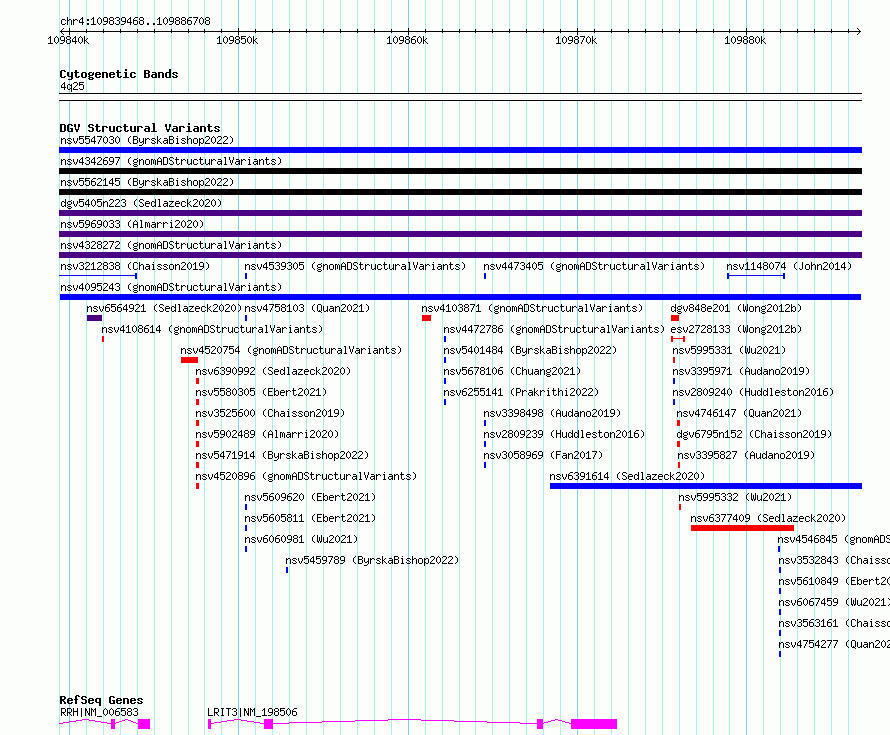Open nsv6390992 (Sedlazeck2020) label

(273, 371)
